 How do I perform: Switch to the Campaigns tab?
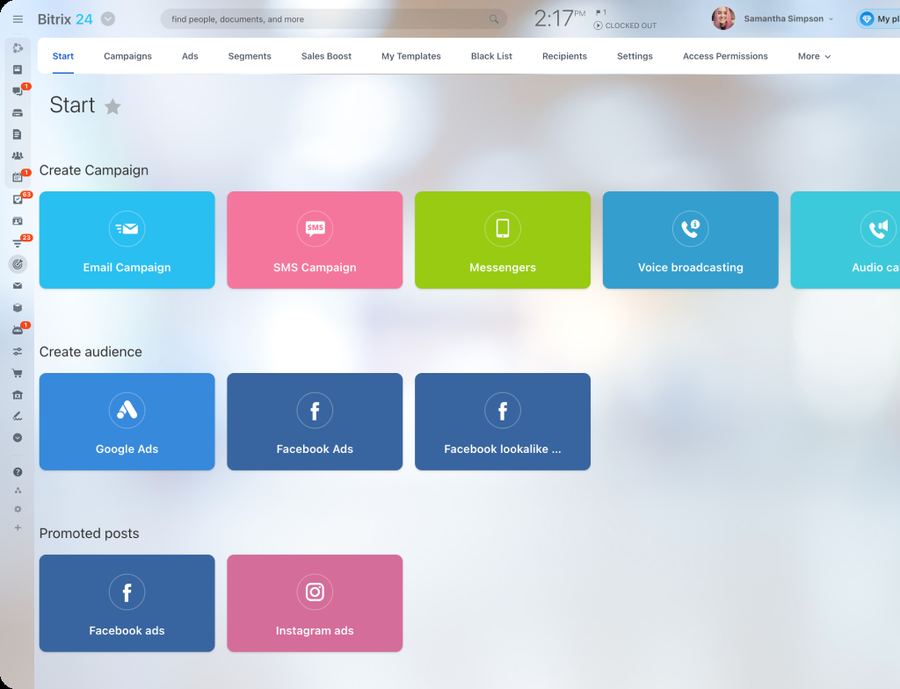pyautogui.click(x=128, y=56)
